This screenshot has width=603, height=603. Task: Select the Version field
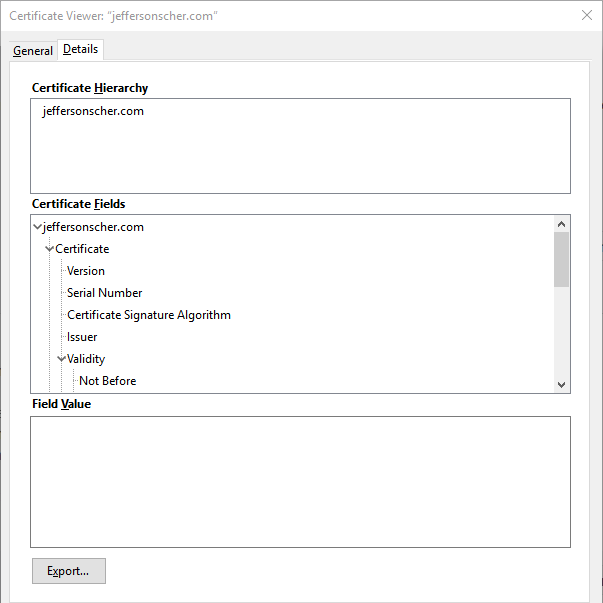click(86, 271)
